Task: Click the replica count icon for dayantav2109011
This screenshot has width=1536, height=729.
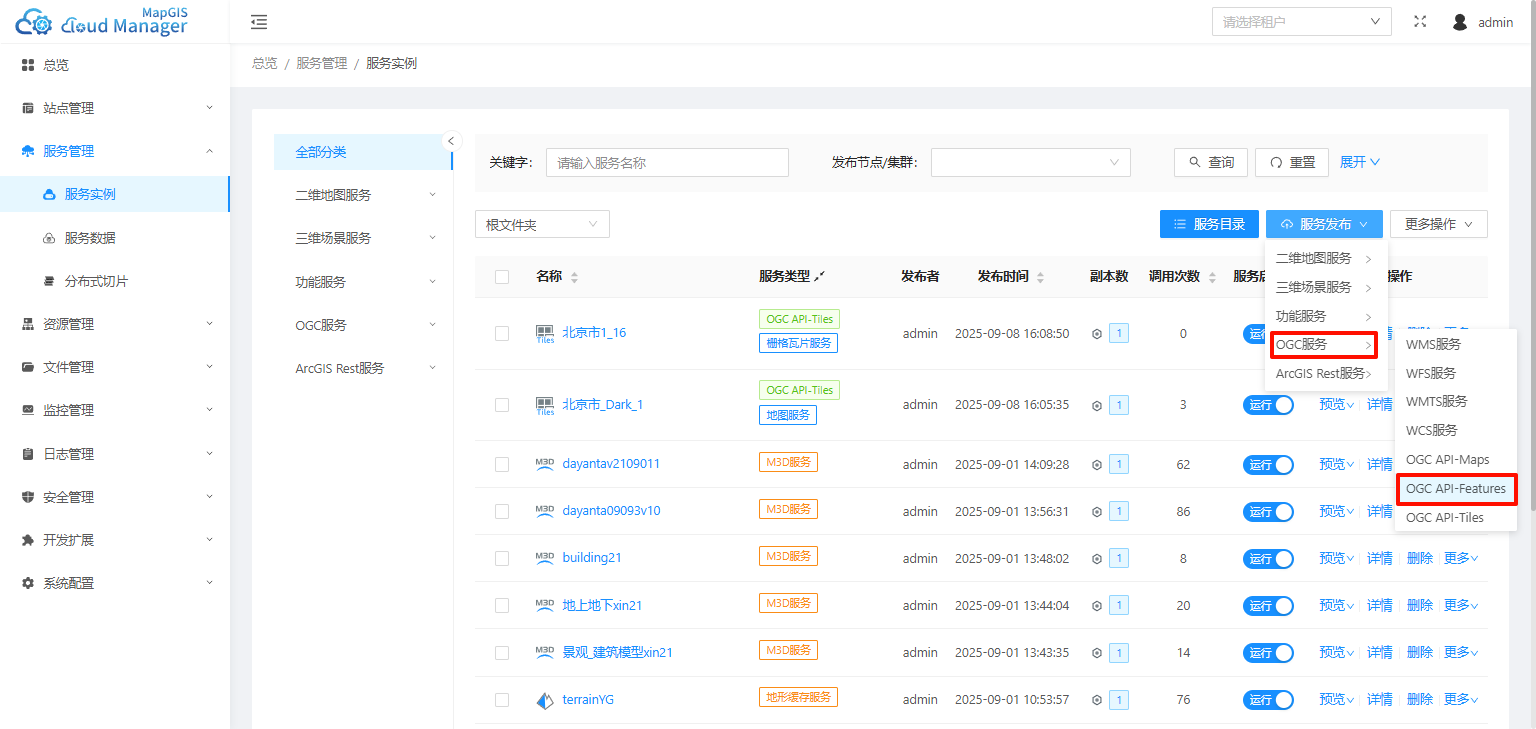Action: [x=1097, y=465]
